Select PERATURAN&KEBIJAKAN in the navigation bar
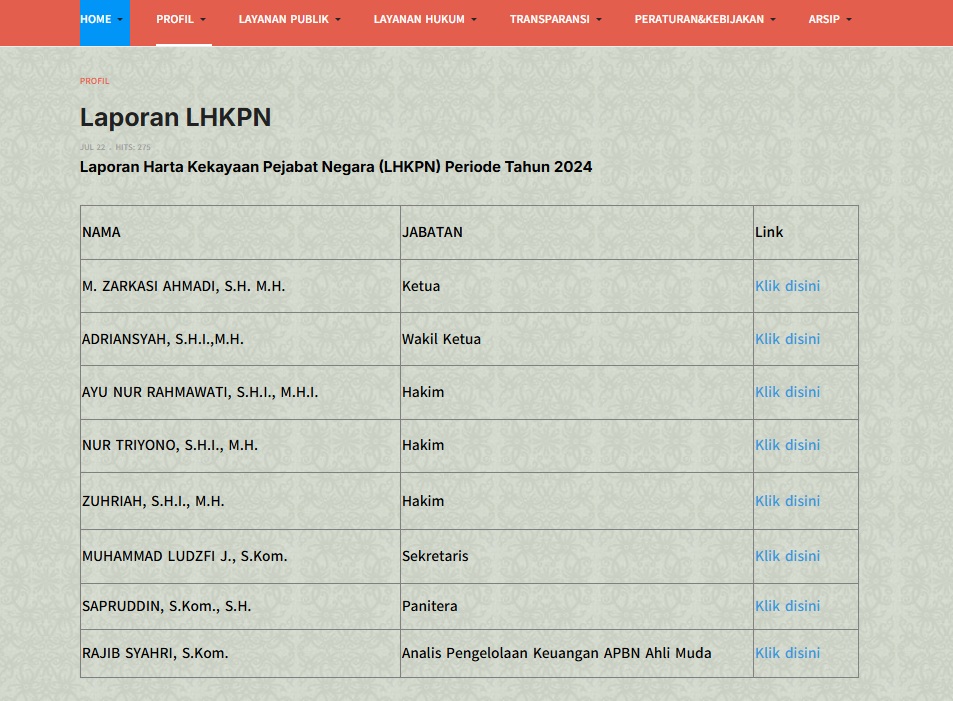The image size is (953, 701). (x=705, y=19)
